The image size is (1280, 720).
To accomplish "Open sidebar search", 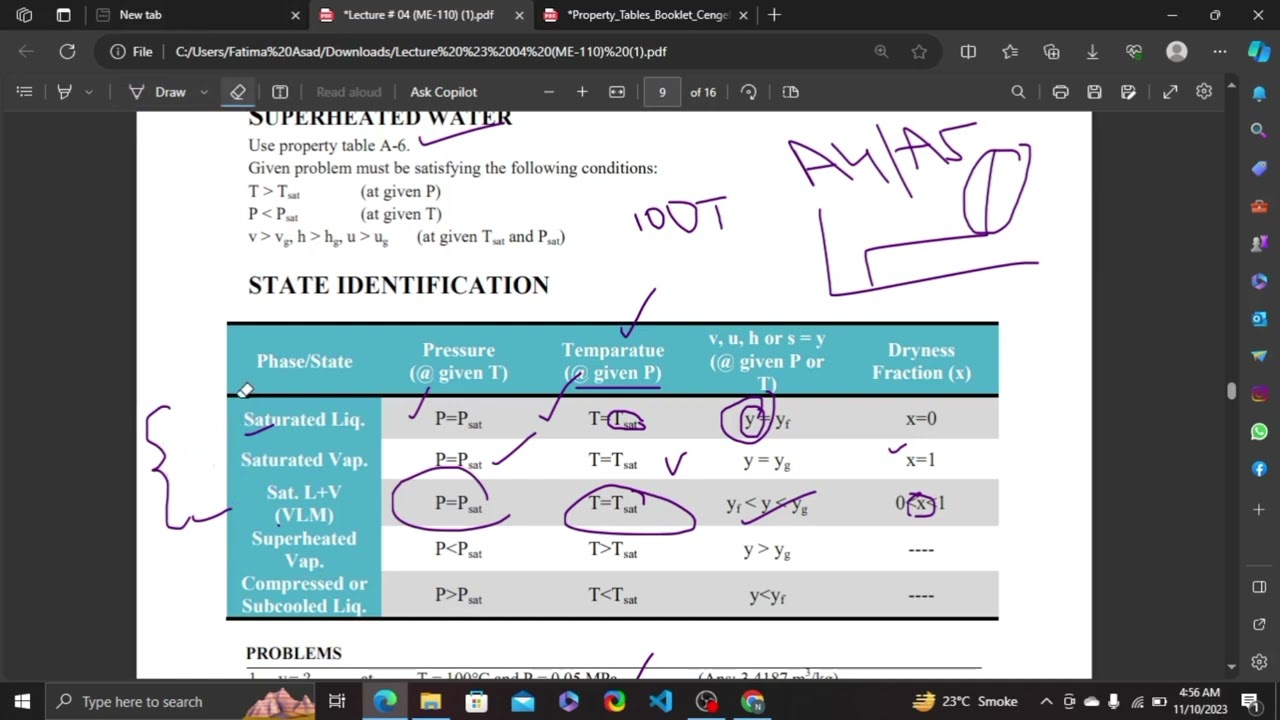I will pos(1259,130).
